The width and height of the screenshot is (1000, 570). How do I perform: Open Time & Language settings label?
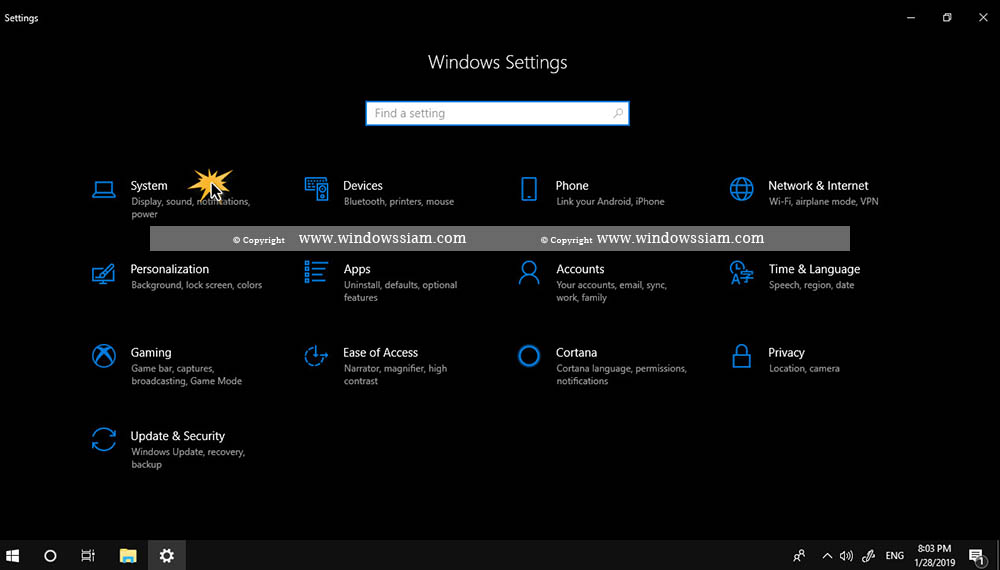click(814, 269)
